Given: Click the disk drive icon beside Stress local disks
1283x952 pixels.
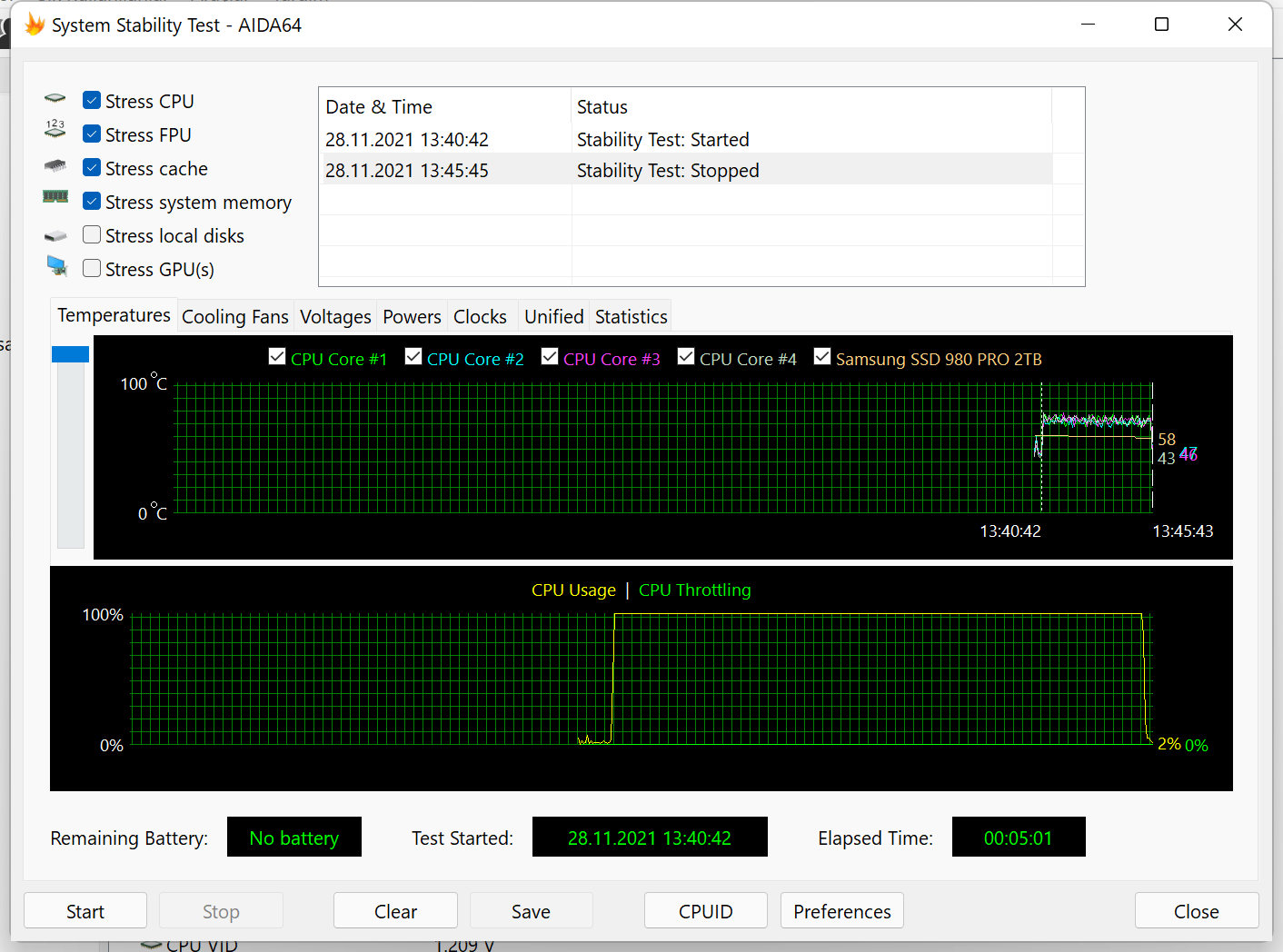Looking at the screenshot, I should (55, 236).
